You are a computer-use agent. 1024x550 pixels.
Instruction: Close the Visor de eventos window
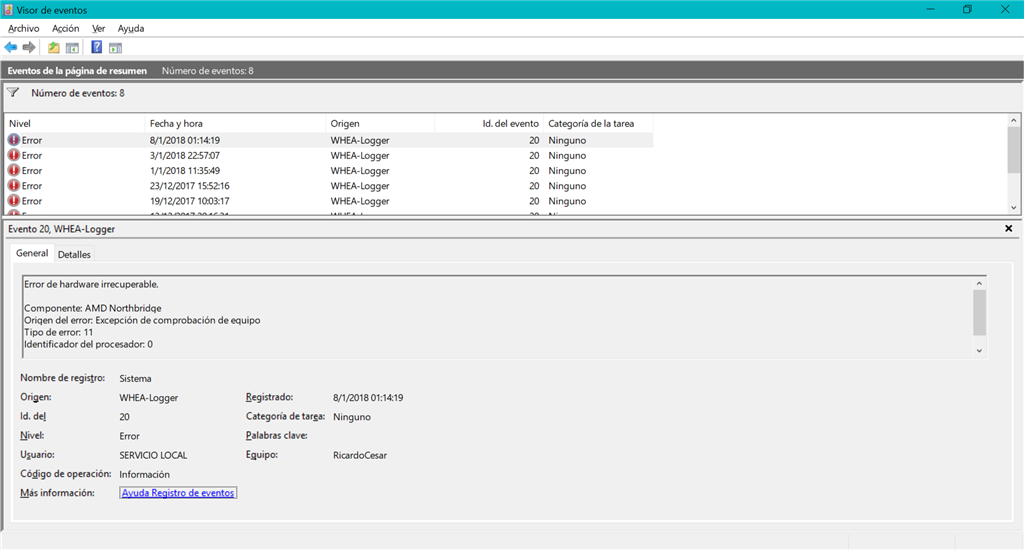[1005, 9]
